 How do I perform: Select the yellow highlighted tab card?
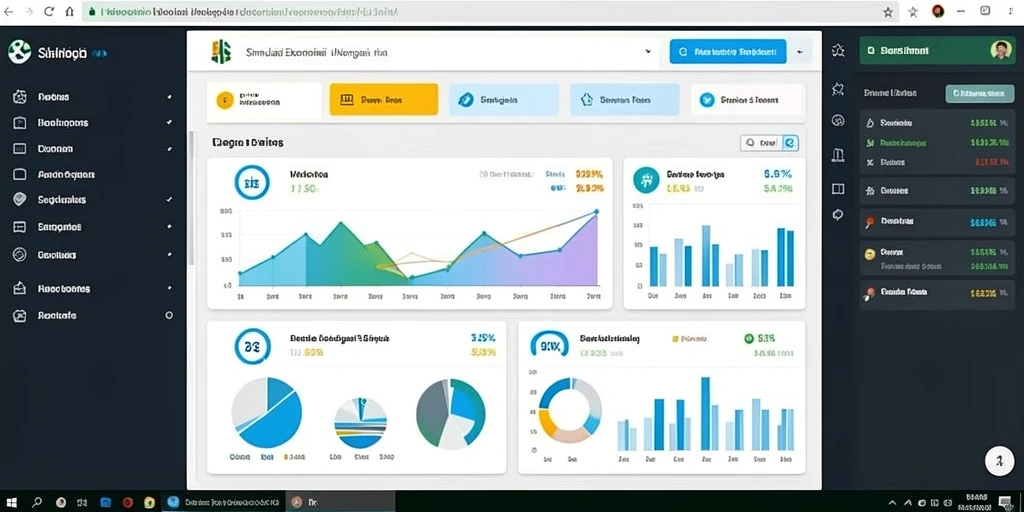tap(383, 99)
